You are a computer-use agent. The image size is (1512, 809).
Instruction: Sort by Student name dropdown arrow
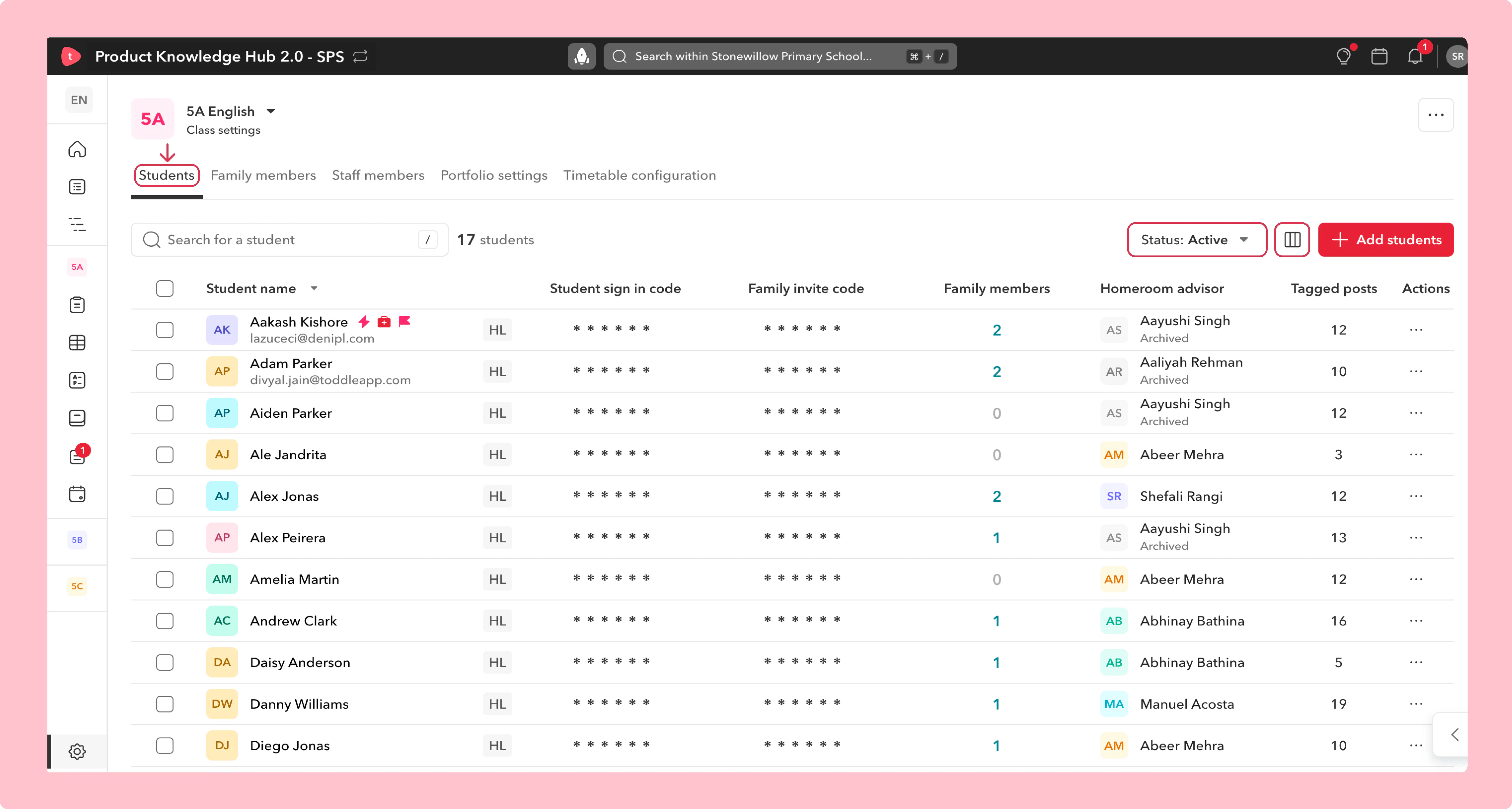[314, 288]
